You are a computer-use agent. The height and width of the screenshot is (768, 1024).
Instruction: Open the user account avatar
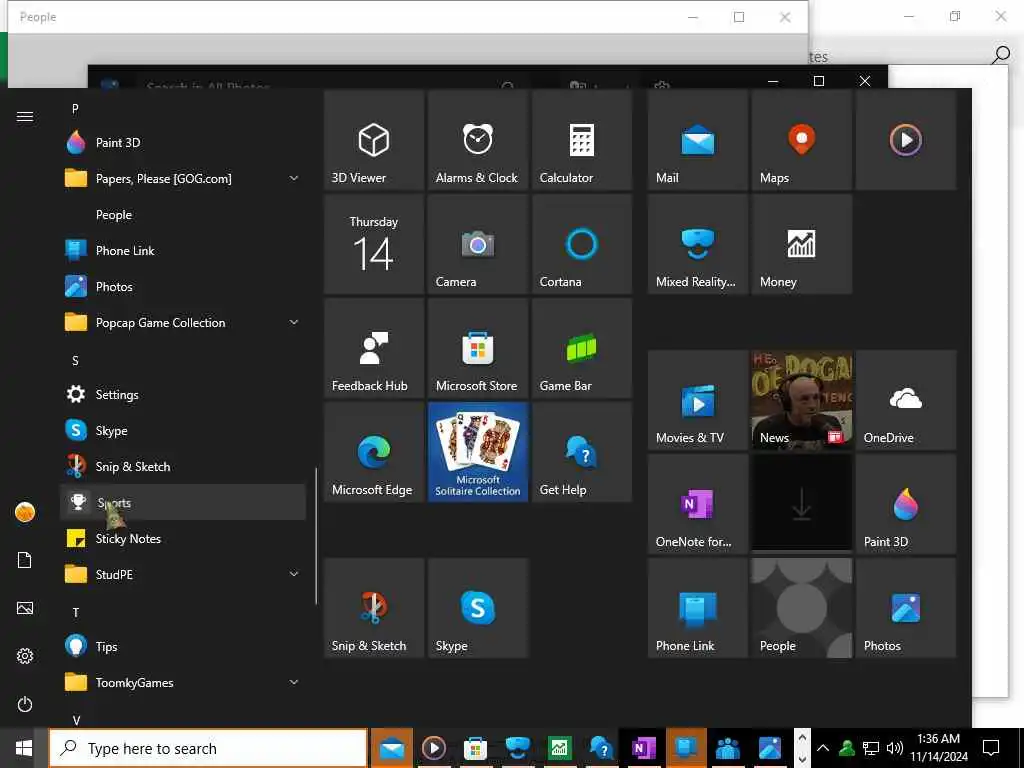(x=25, y=512)
